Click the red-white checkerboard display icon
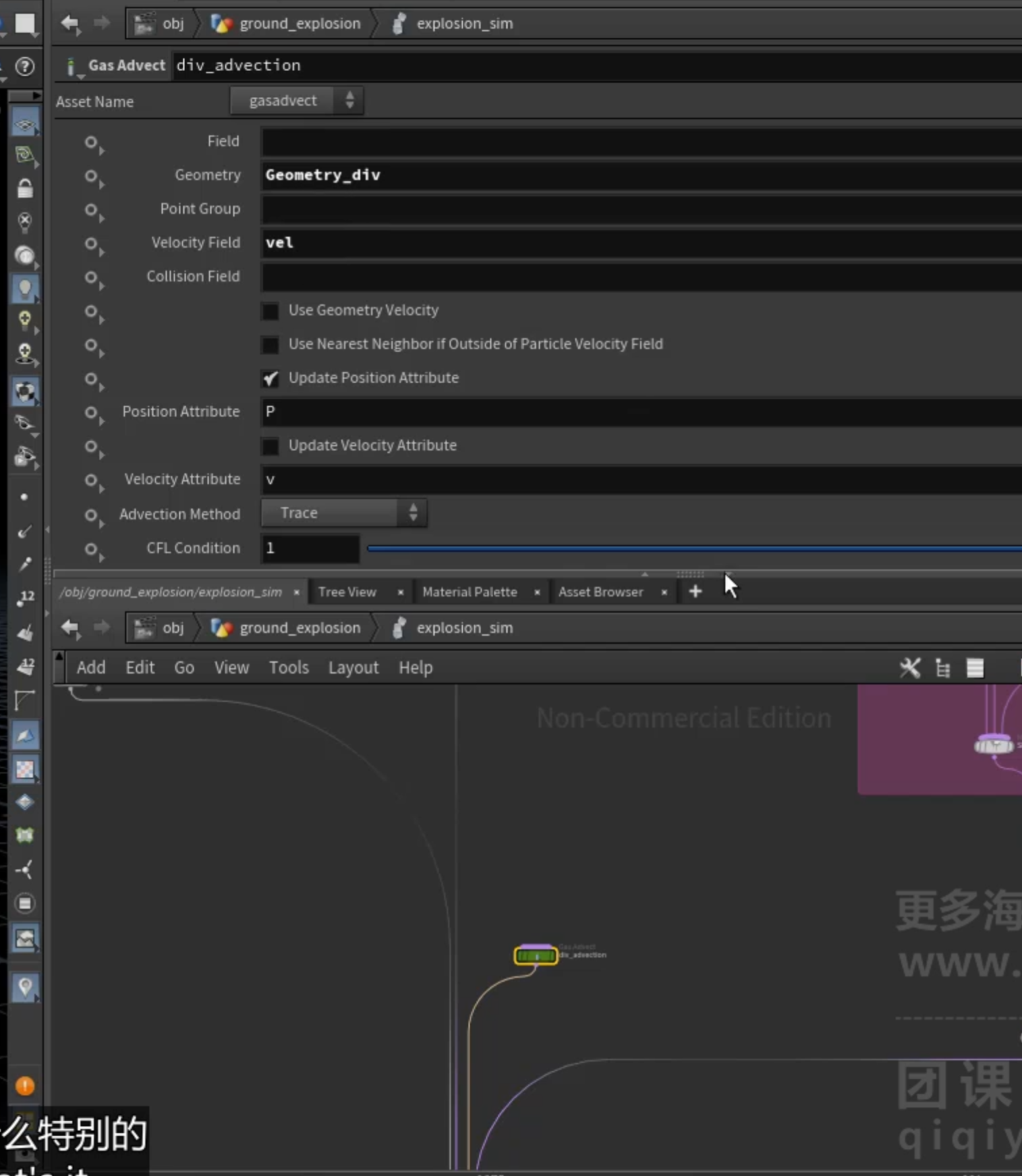This screenshot has width=1022, height=1176. click(25, 769)
